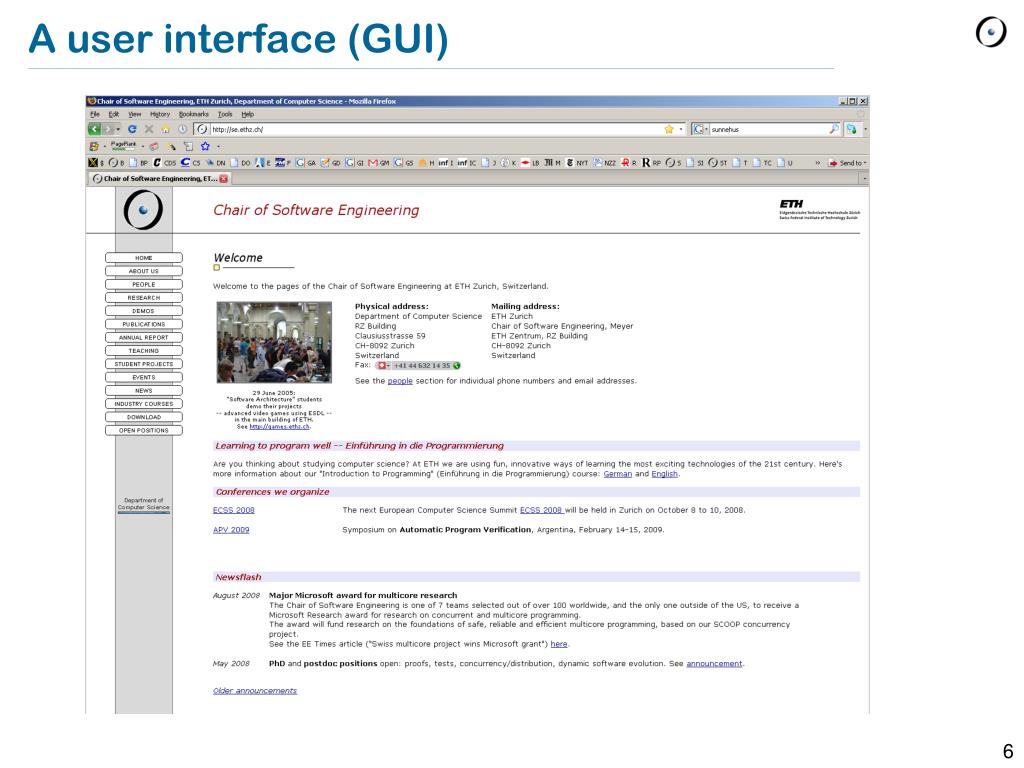Screen dimensions: 1024x768
Task: Click the TEACHING navigation button
Action: tap(144, 351)
